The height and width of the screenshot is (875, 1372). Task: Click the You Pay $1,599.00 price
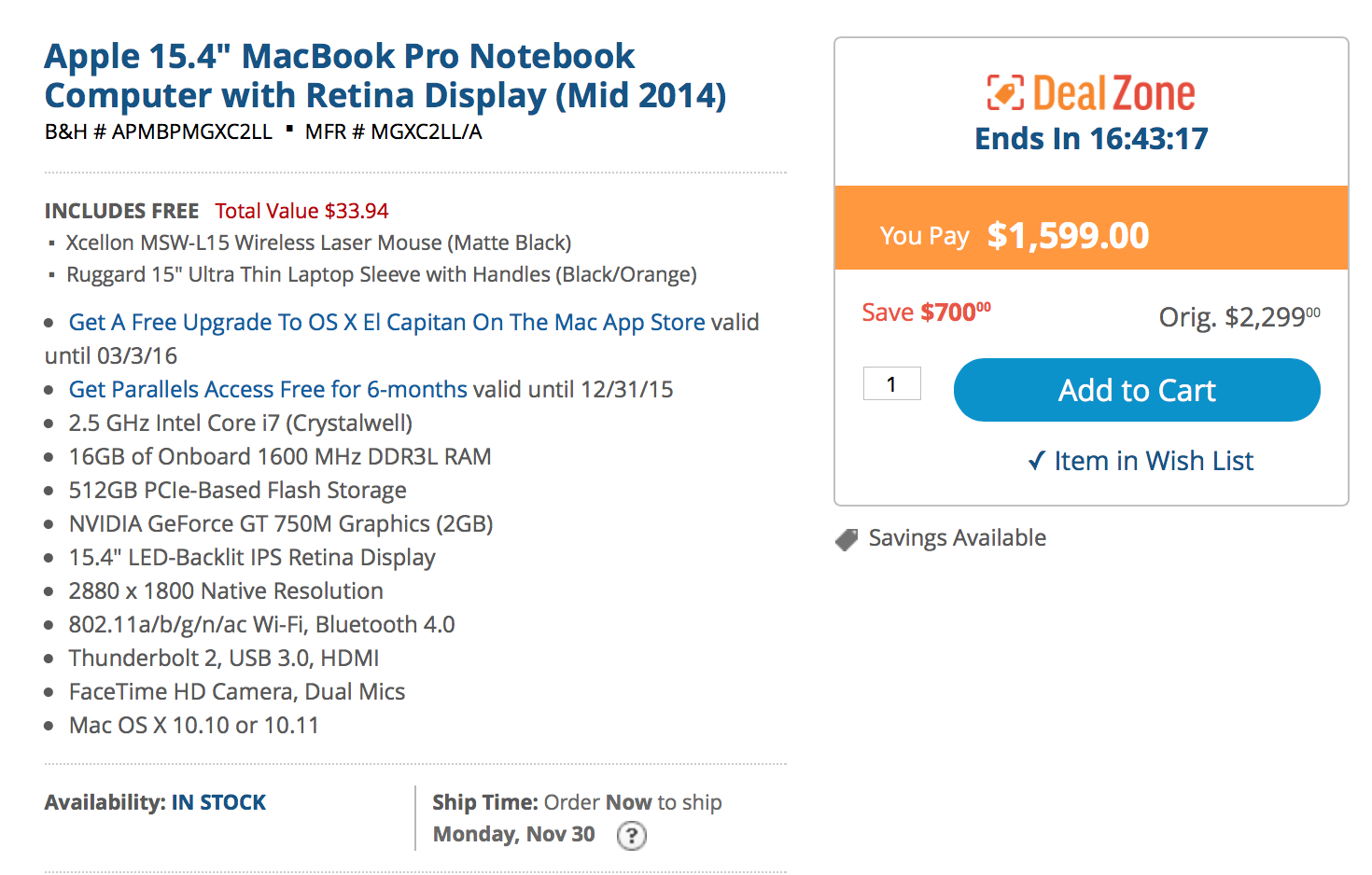1067,235
